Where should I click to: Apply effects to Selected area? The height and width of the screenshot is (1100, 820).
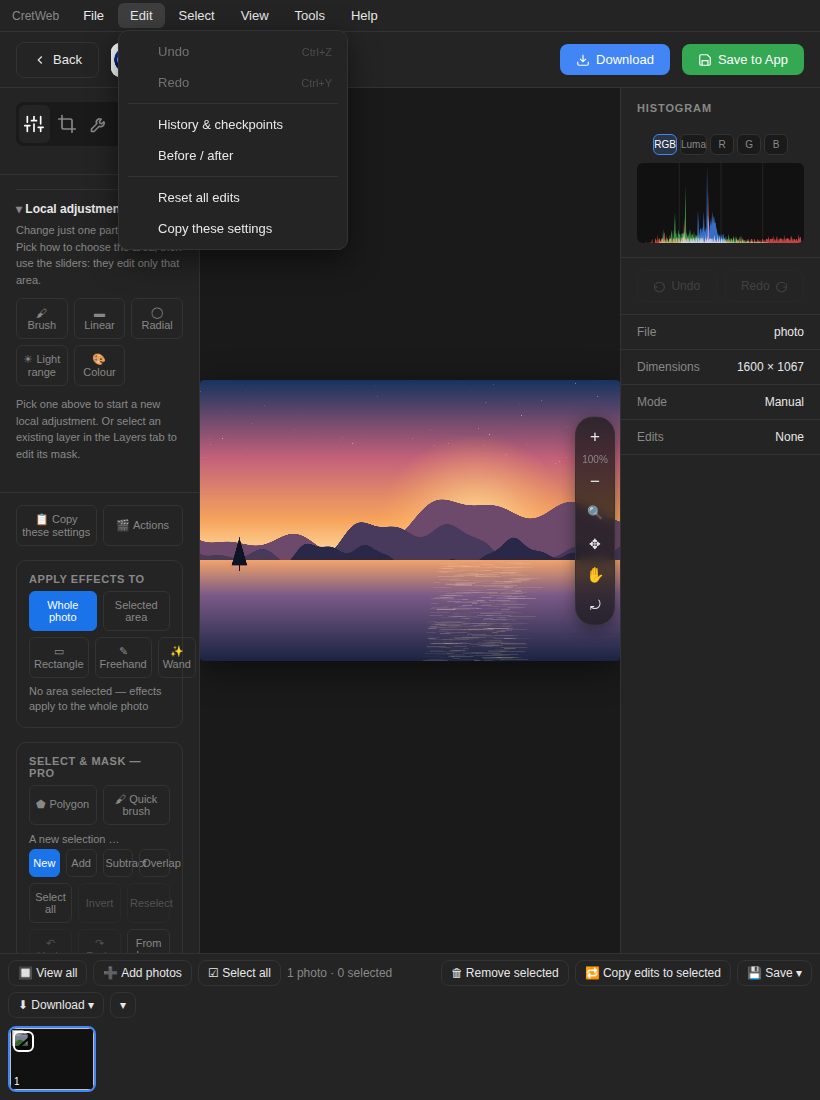(136, 611)
